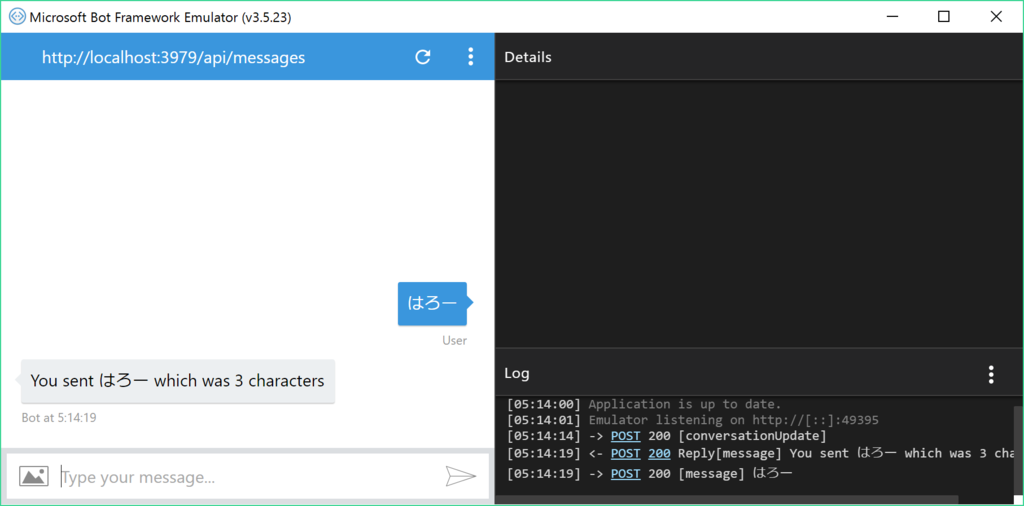Viewport: 1024px width, 506px height.
Task: Click the refresh conversation icon
Action: tap(423, 57)
